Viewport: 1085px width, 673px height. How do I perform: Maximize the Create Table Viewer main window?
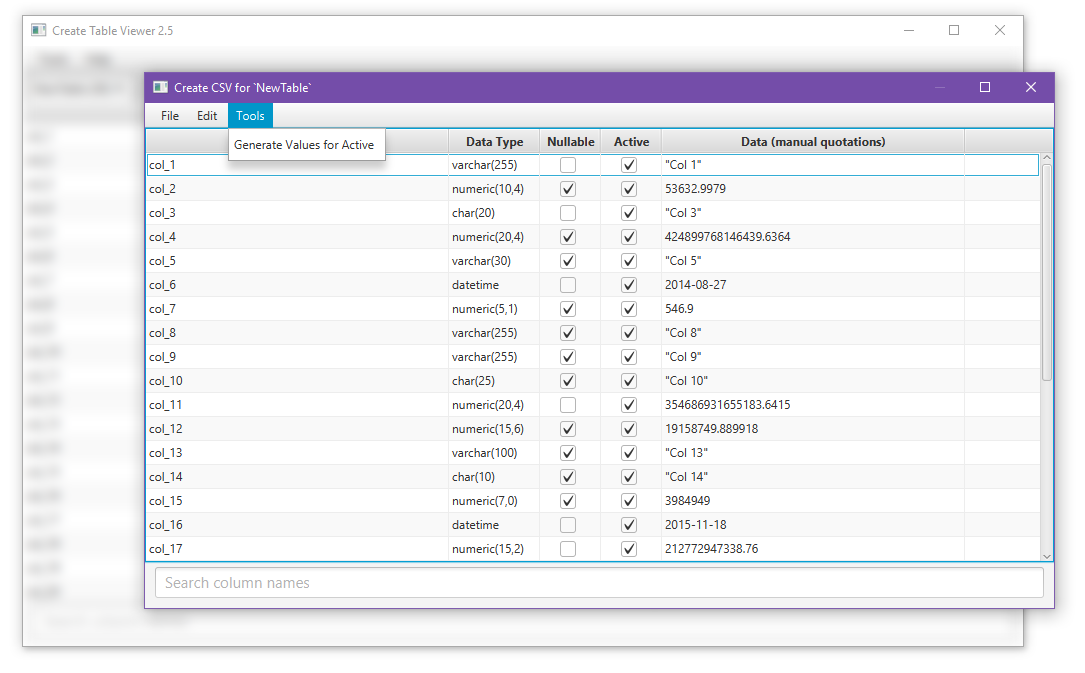coord(954,30)
